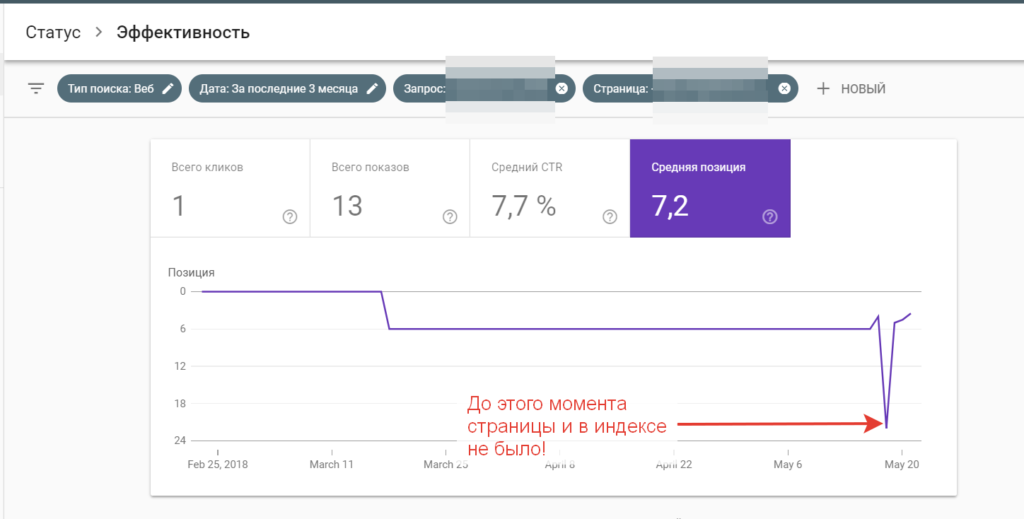The height and width of the screenshot is (519, 1024).
Task: Disable the 'Средняя позиция' metric card
Action: pos(710,188)
